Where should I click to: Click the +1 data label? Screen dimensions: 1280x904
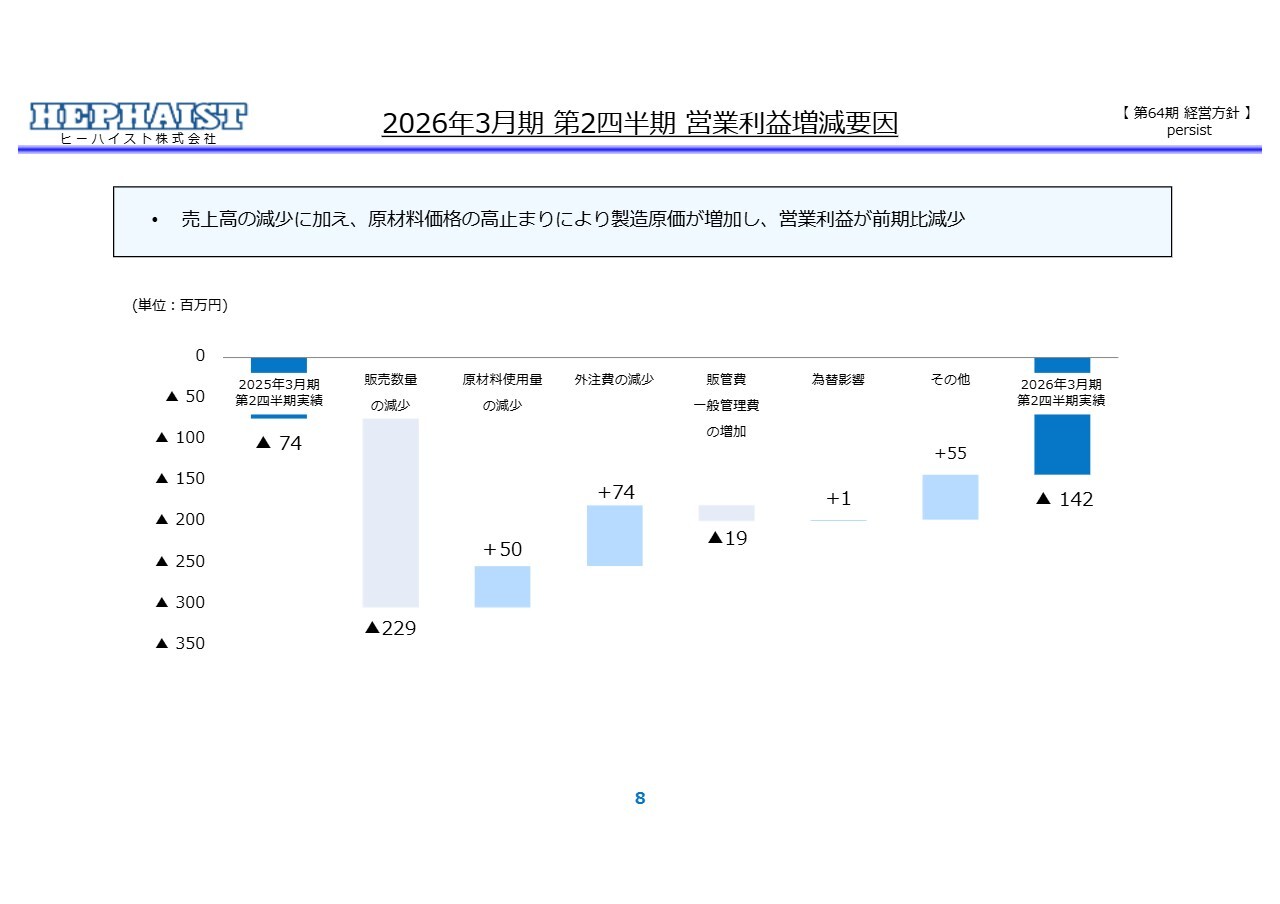tap(838, 499)
